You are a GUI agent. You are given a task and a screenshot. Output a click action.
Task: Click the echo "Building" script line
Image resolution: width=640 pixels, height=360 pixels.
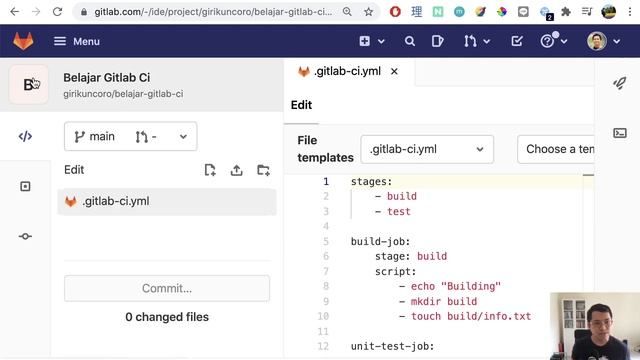(456, 287)
